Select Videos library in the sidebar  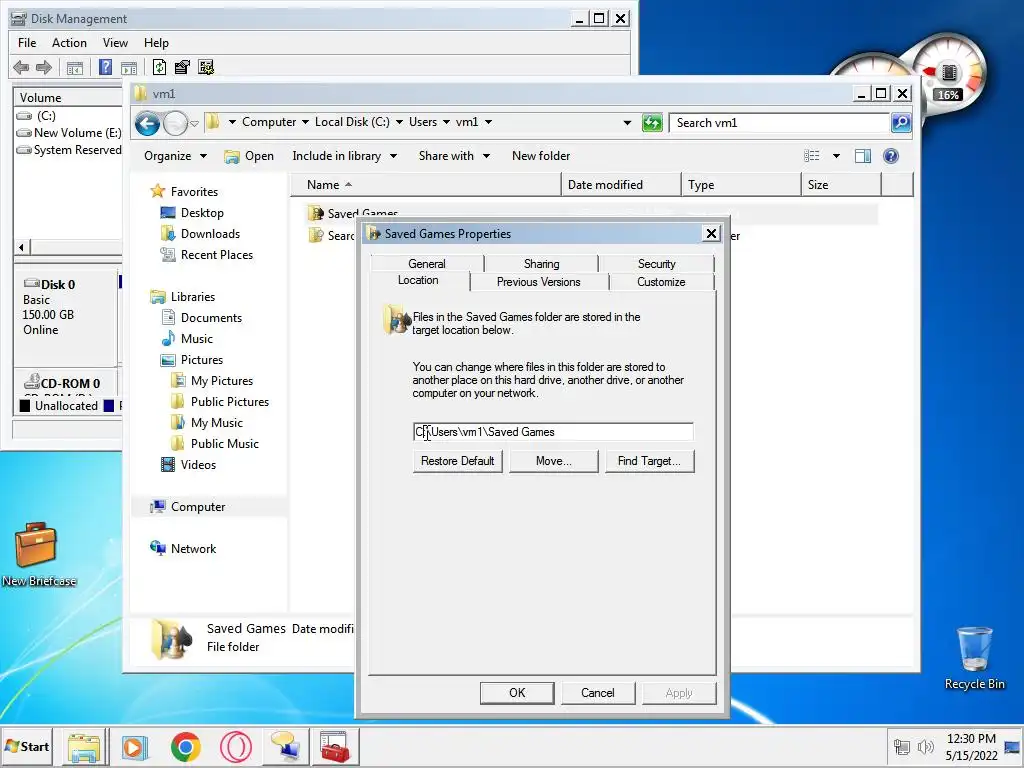198,465
